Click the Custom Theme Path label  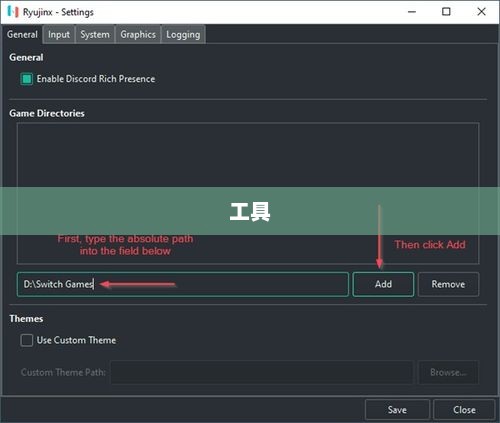coord(63,372)
